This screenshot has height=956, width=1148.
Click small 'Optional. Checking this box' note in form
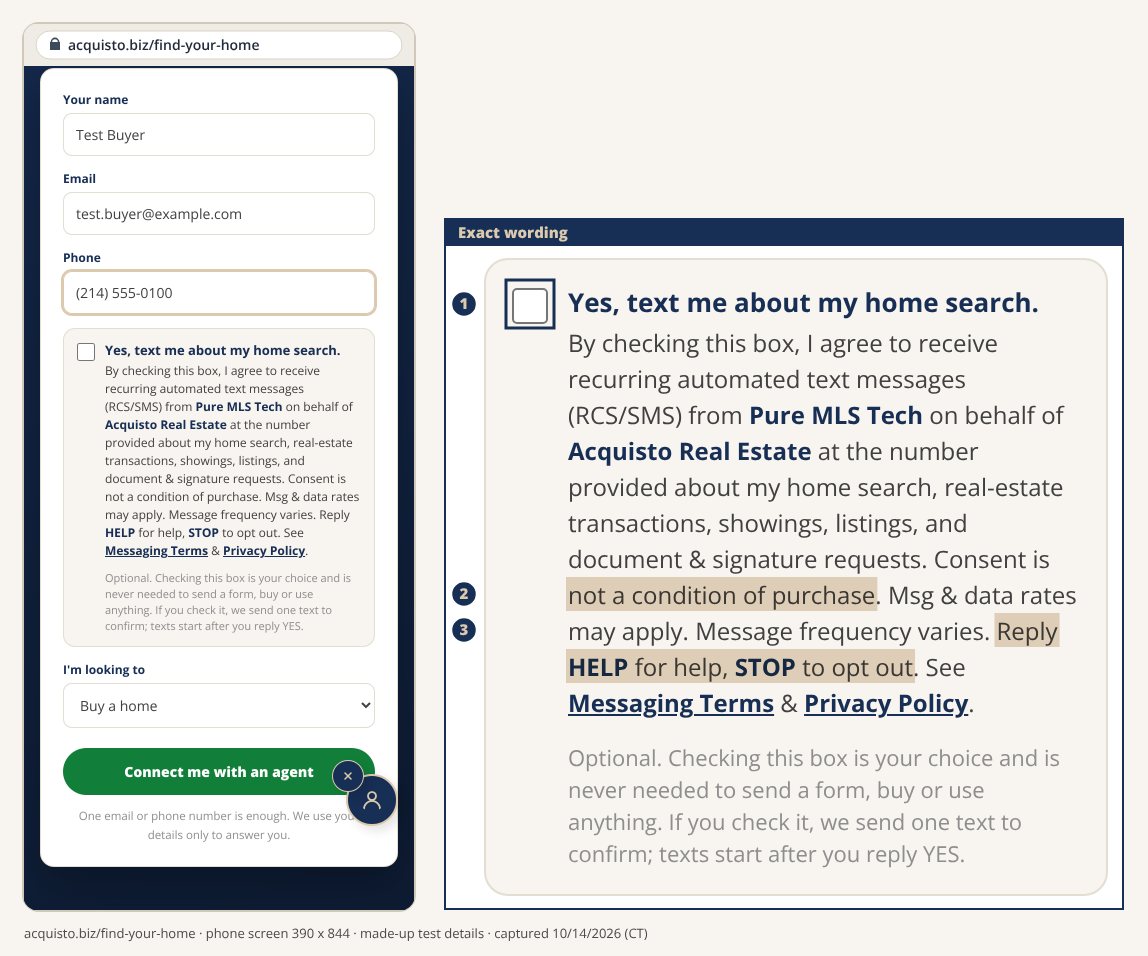(228, 602)
